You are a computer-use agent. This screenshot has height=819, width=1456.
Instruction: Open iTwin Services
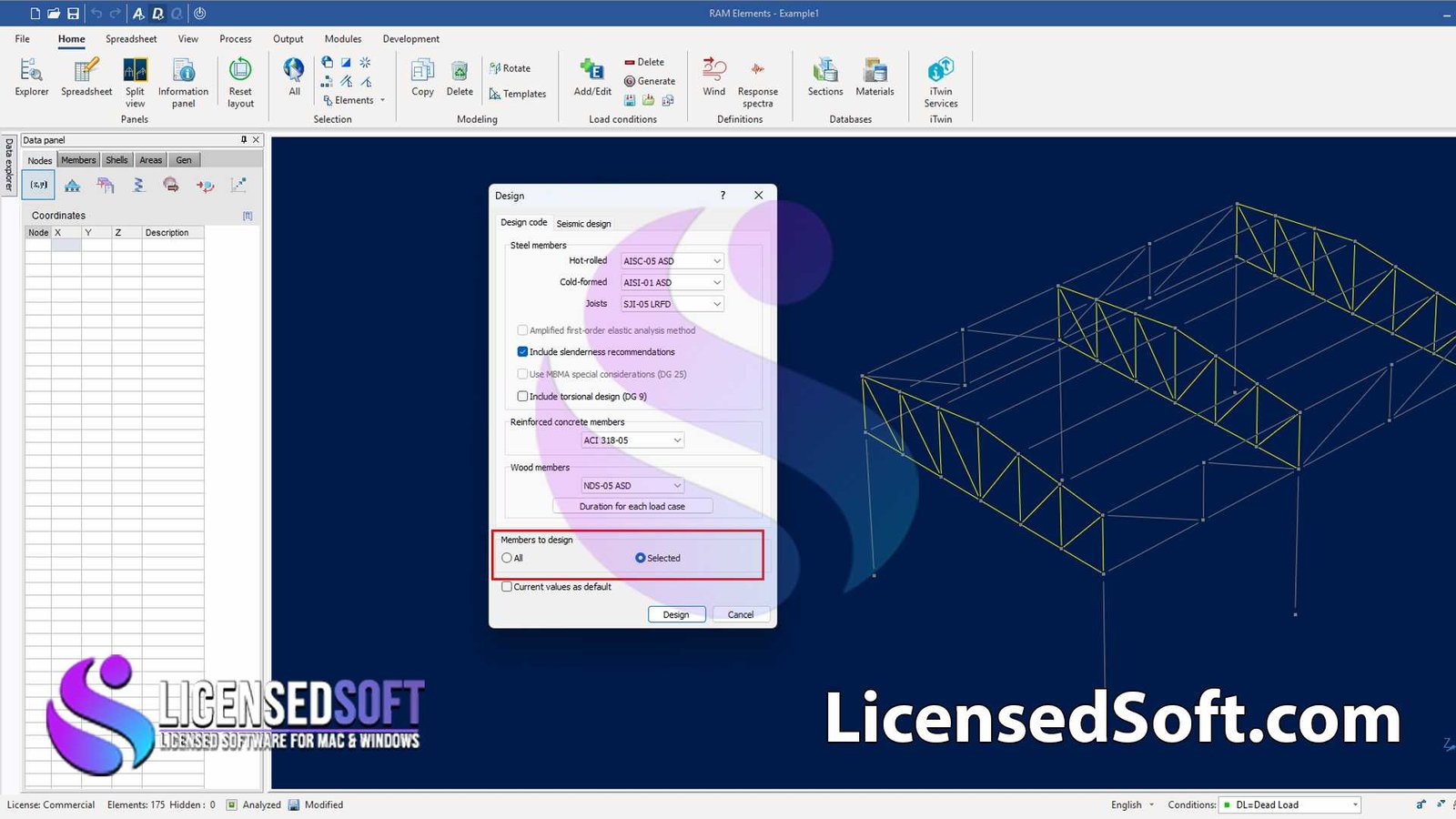pyautogui.click(x=941, y=82)
